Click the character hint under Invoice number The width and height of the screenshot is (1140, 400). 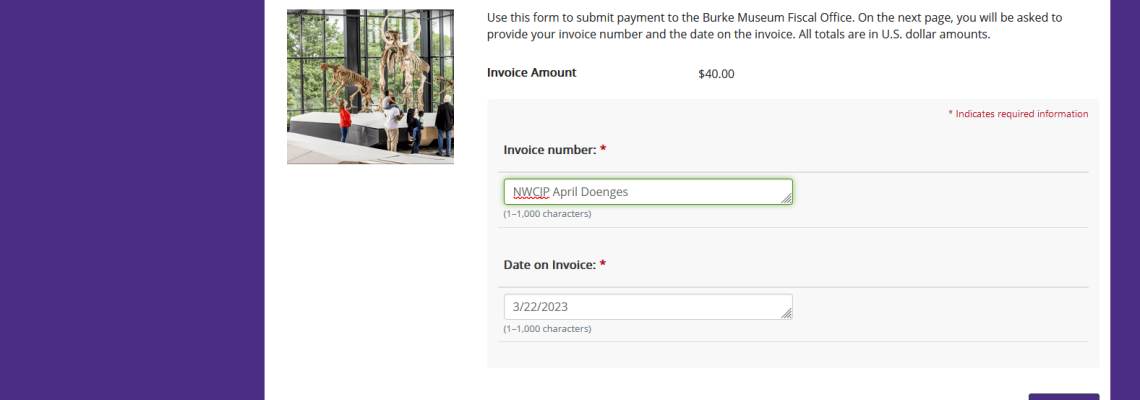tap(547, 214)
